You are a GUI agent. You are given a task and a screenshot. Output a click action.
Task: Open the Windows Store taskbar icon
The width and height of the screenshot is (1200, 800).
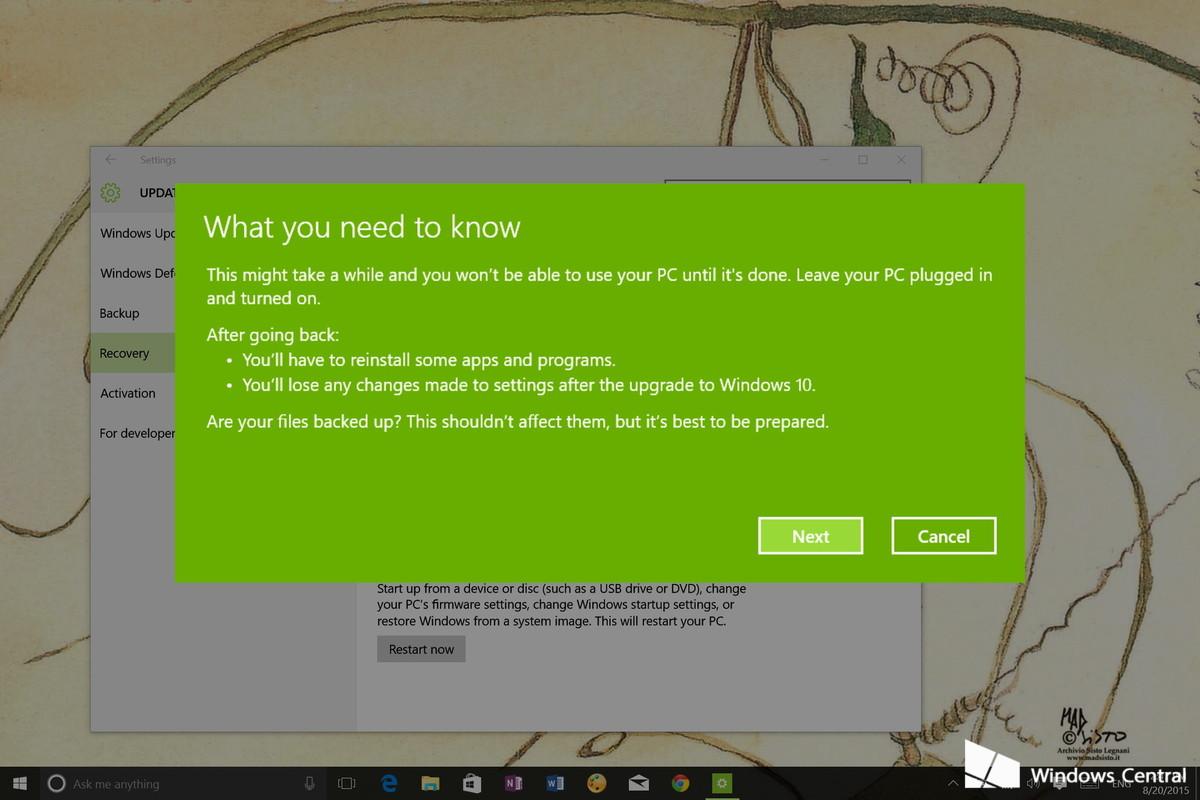click(x=472, y=784)
